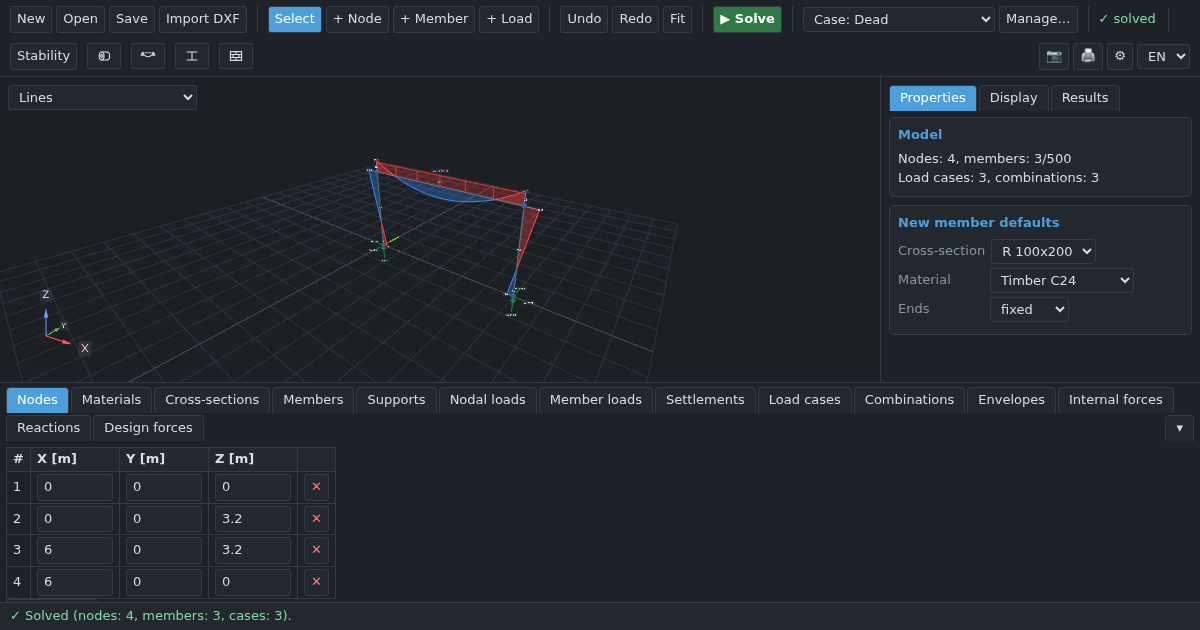
Task: Open the Members tab
Action: [313, 400]
